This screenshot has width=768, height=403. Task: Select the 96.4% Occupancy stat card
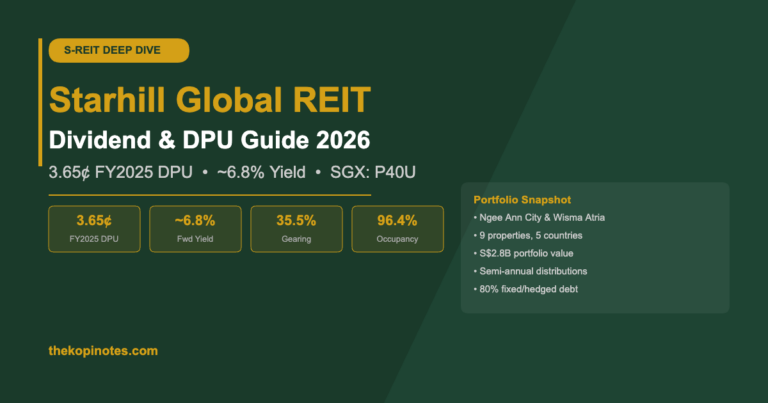398,229
